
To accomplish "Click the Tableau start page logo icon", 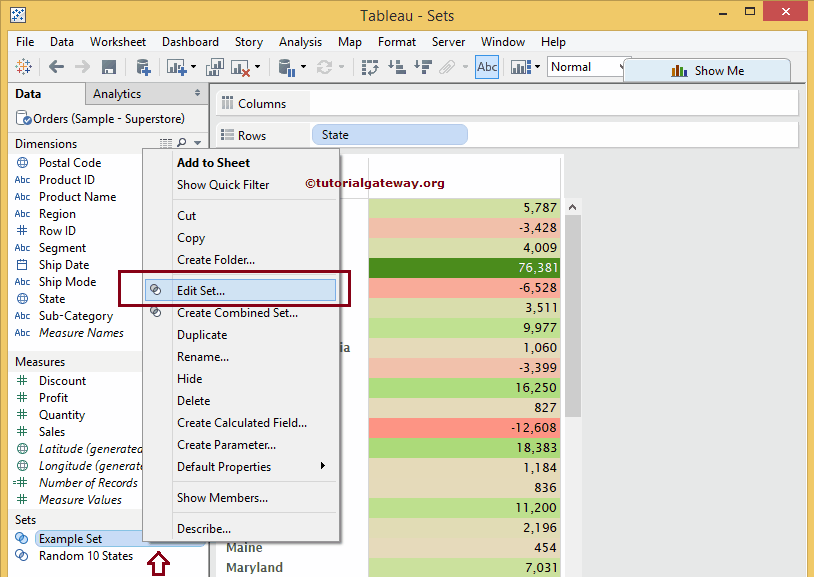I will (24, 68).
